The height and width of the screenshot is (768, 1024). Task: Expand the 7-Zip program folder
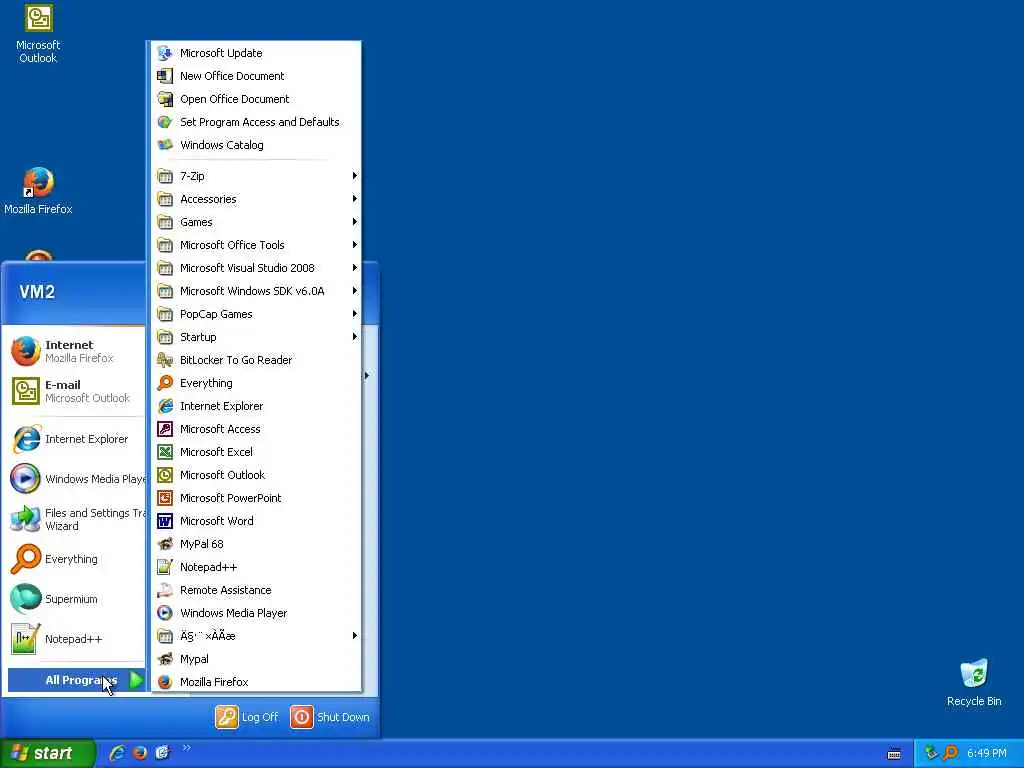(256, 176)
